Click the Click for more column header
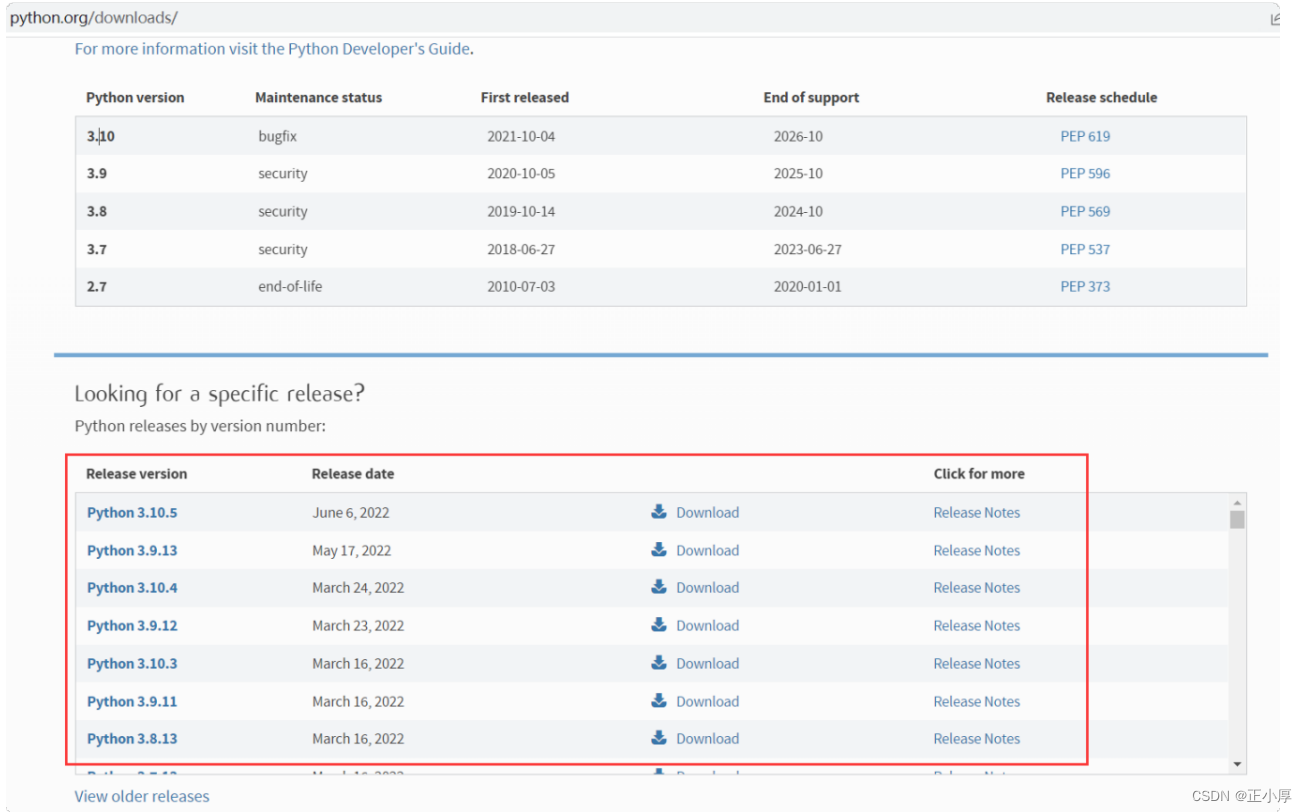1307x812 pixels. [x=979, y=474]
